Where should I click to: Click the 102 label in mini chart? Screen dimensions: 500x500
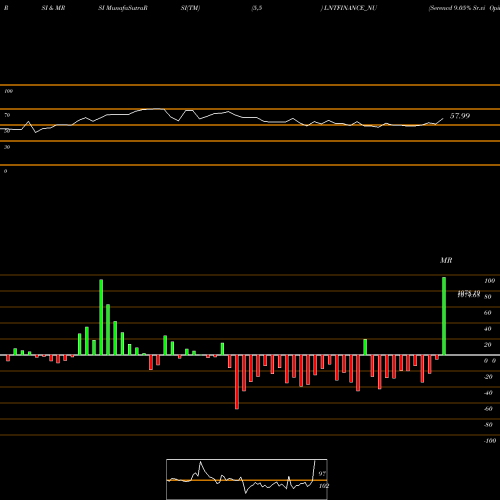pos(324,486)
